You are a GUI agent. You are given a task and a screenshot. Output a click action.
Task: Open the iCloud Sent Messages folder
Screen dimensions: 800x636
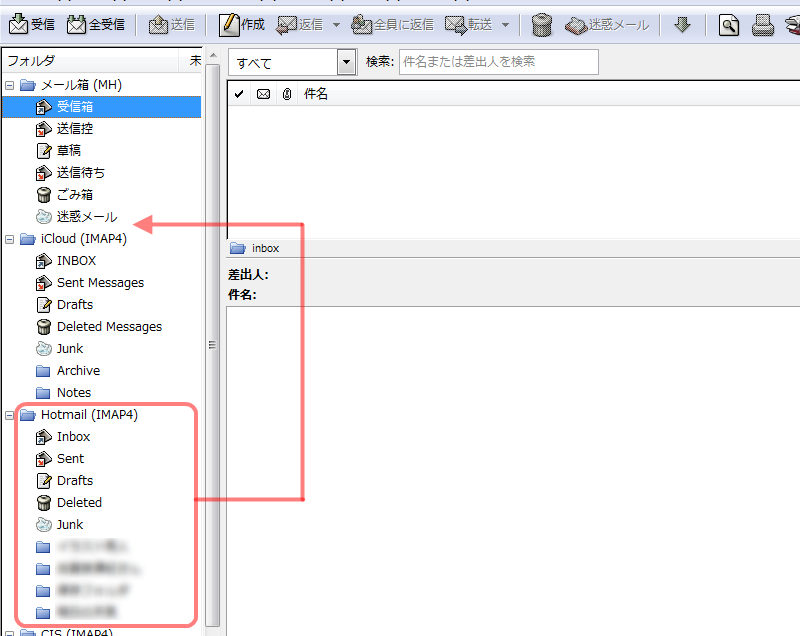(100, 283)
